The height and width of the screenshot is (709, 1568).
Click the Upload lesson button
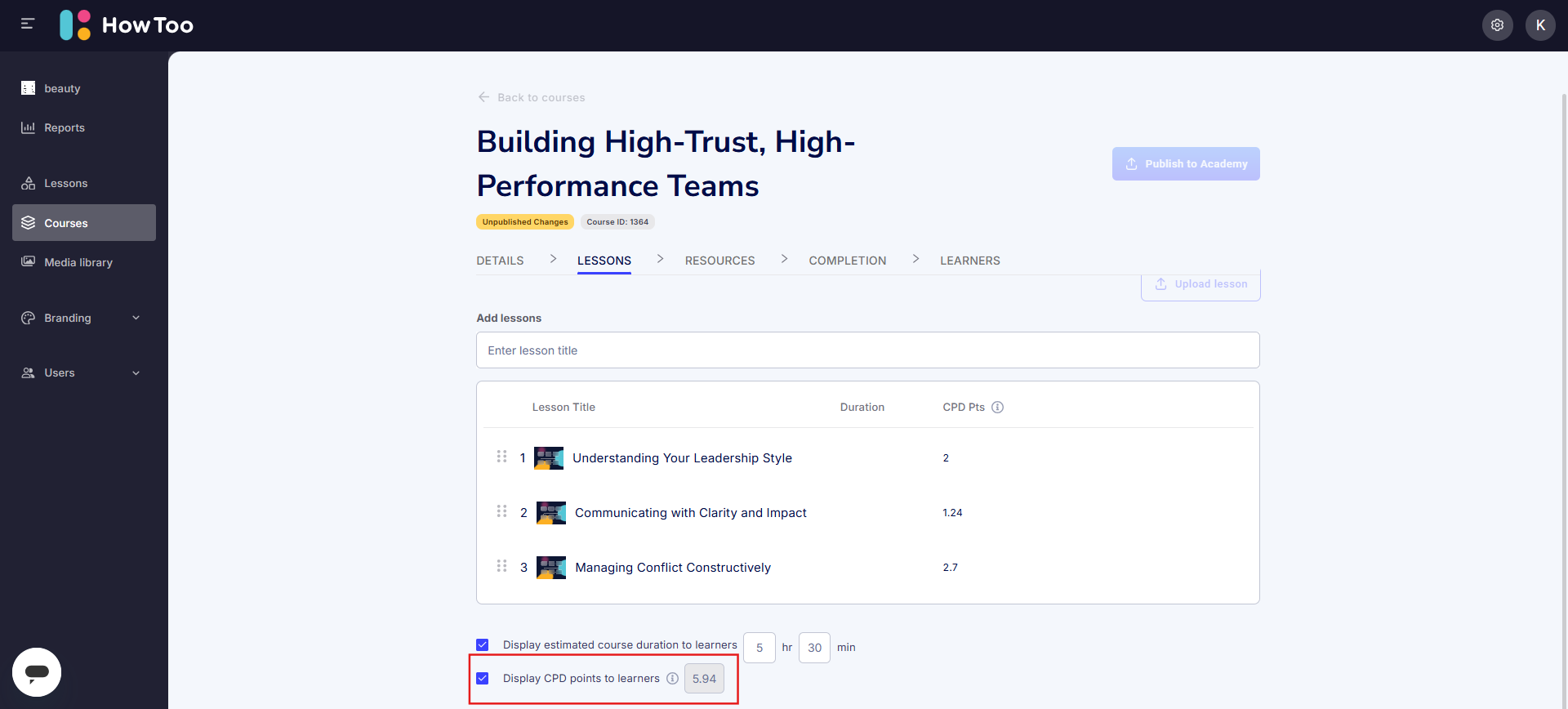pyautogui.click(x=1200, y=284)
